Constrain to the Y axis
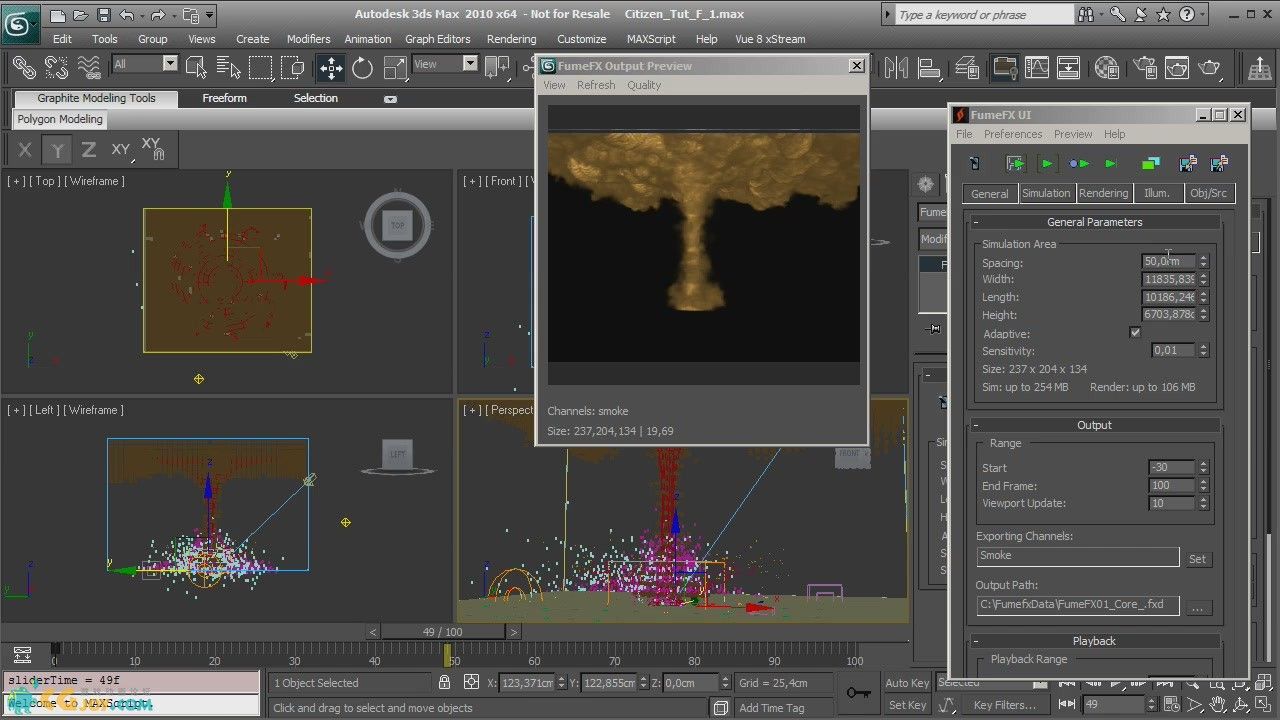Image resolution: width=1280 pixels, height=720 pixels. [58, 150]
